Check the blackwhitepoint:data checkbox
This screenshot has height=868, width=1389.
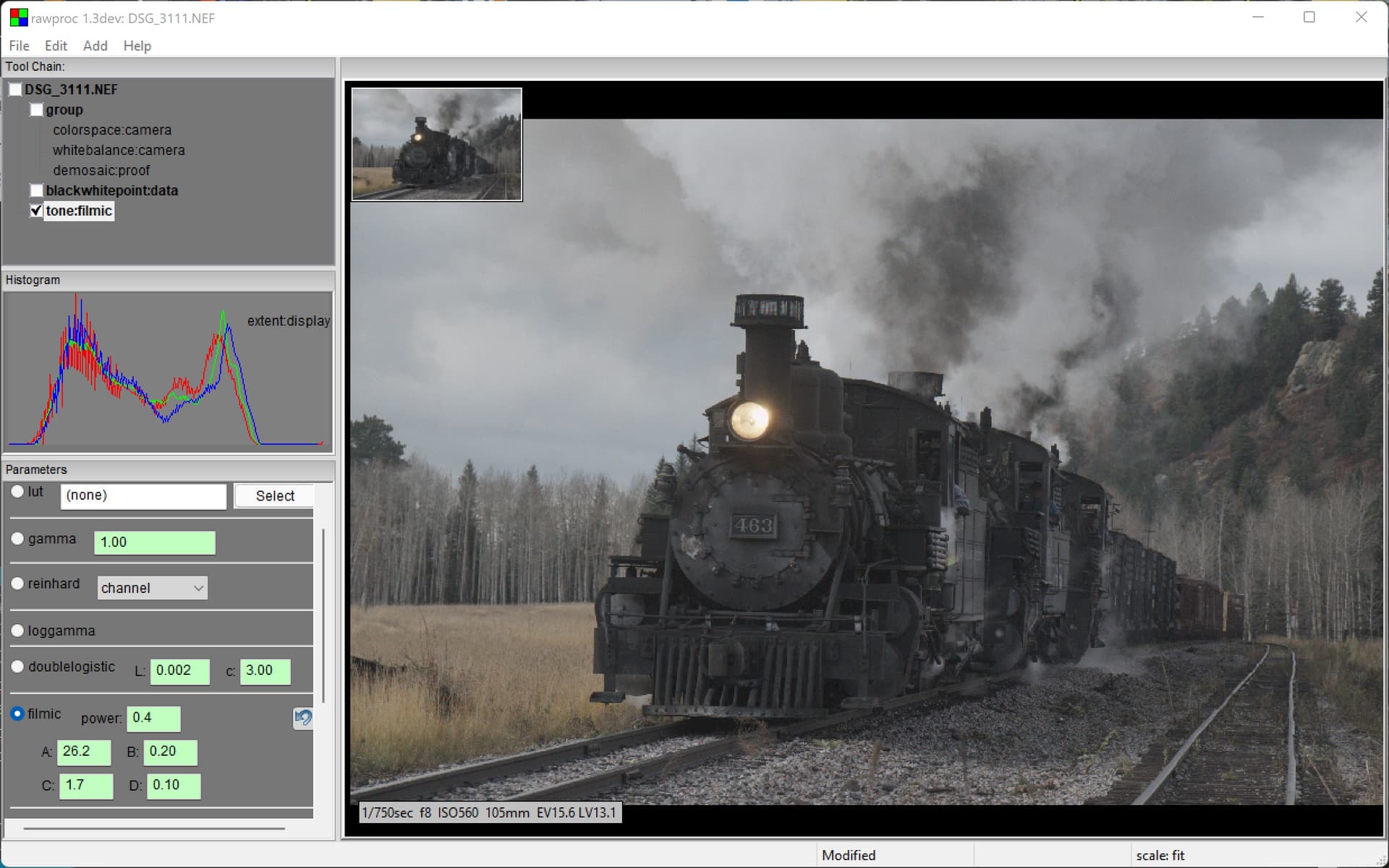tap(37, 190)
